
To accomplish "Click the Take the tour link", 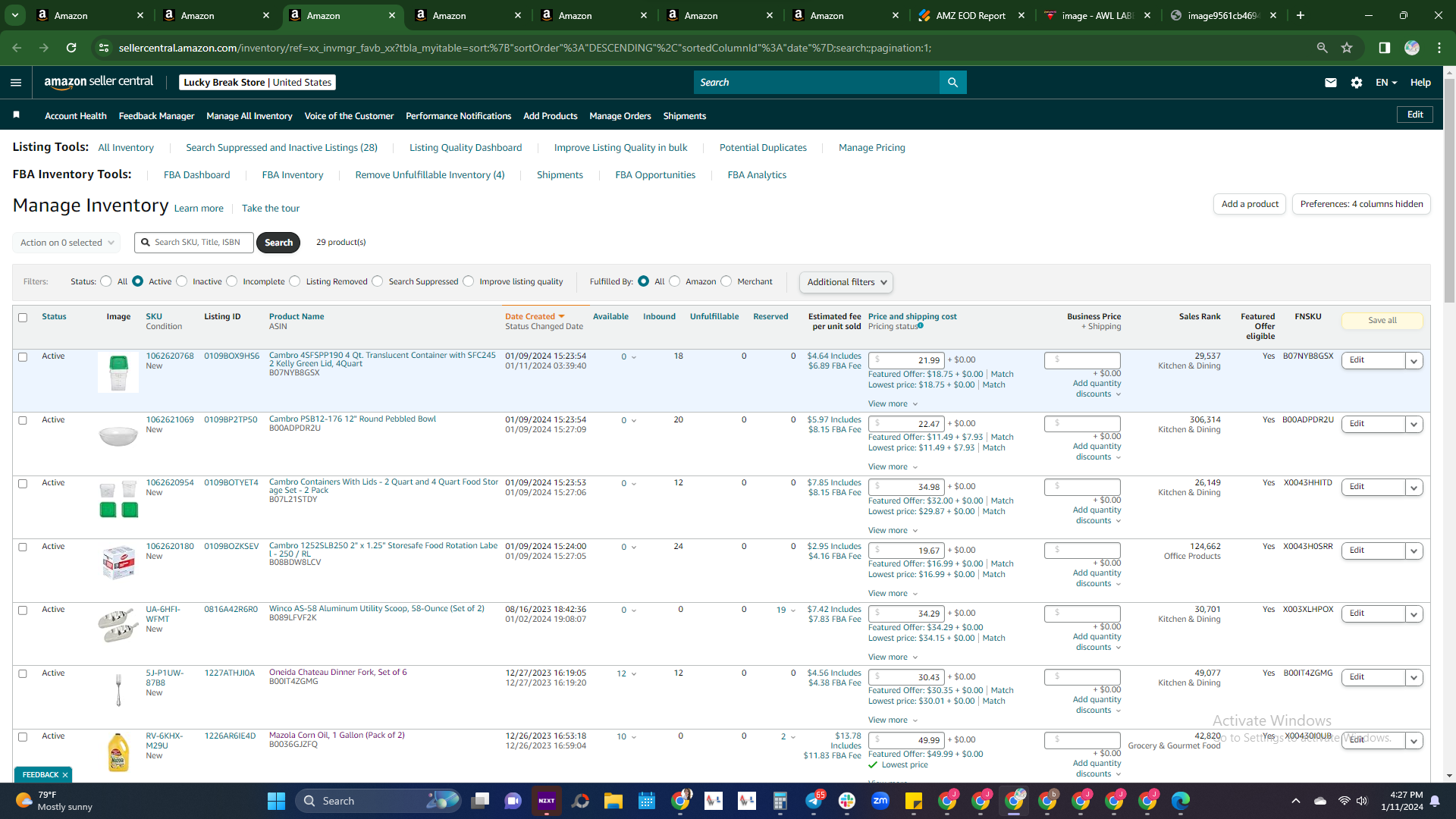I will pos(271,209).
